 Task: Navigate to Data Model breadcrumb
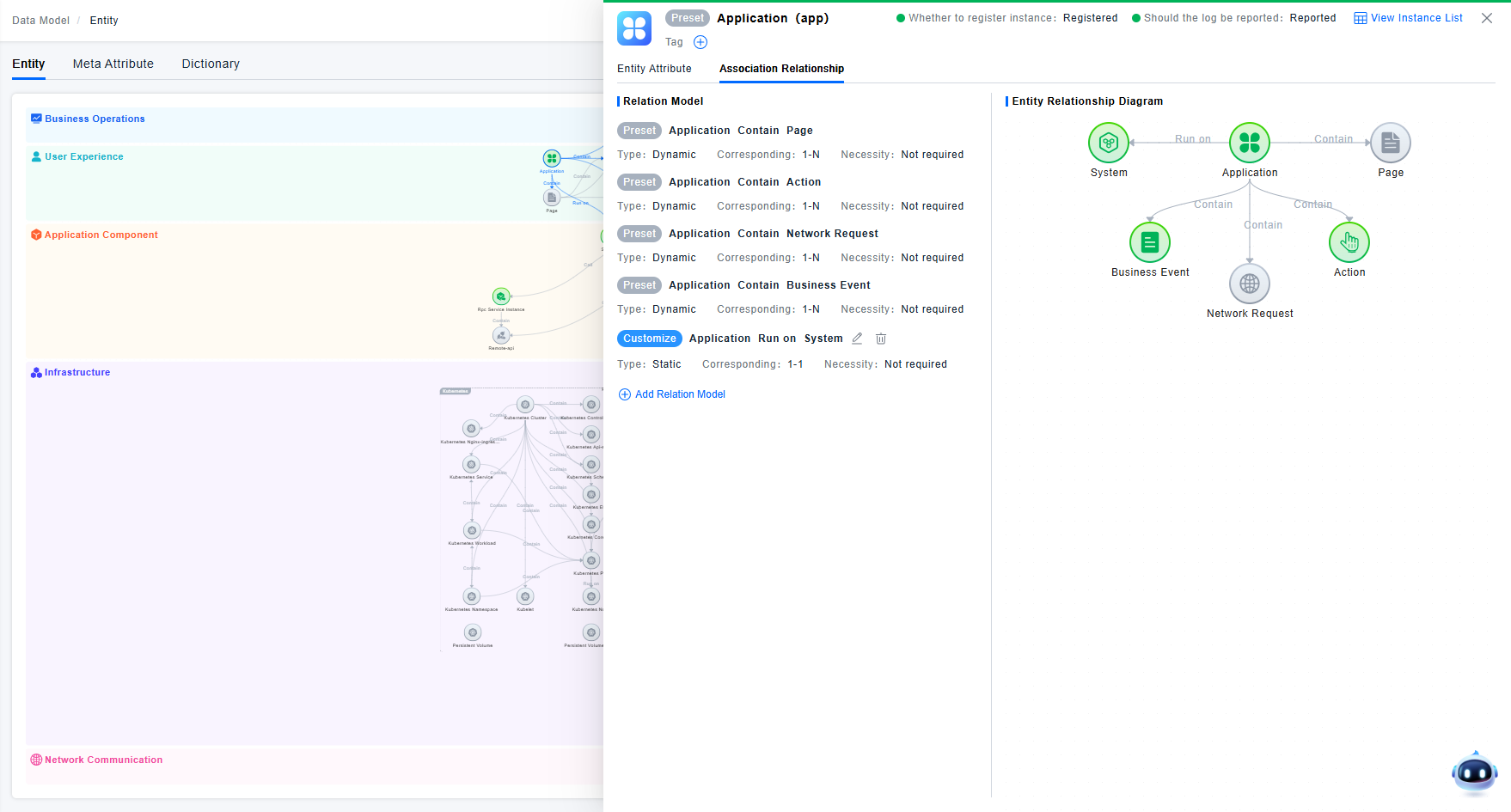tap(40, 21)
